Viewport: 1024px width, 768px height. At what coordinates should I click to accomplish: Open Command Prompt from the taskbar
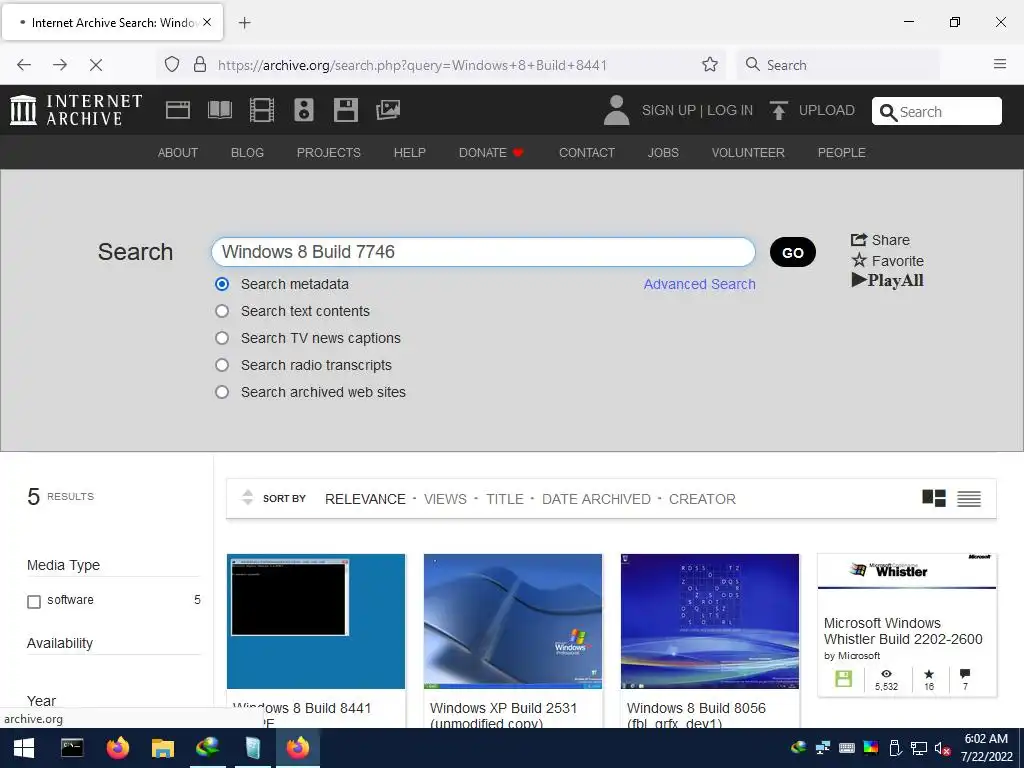pos(72,748)
